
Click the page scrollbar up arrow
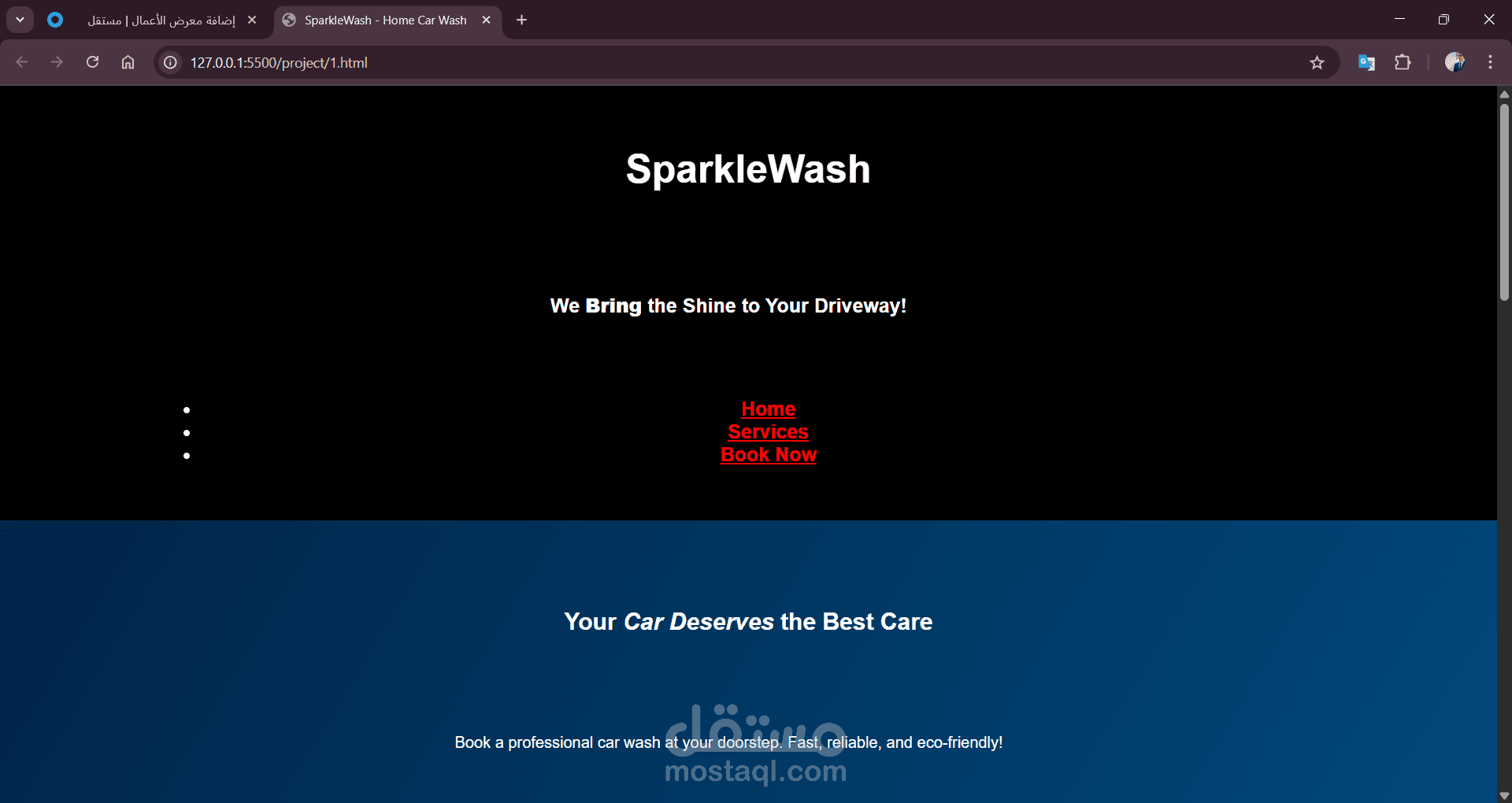[1504, 94]
